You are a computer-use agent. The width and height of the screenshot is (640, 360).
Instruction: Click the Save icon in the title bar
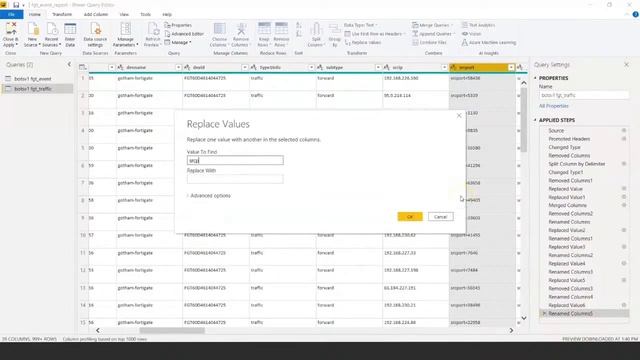pyautogui.click(x=16, y=5)
